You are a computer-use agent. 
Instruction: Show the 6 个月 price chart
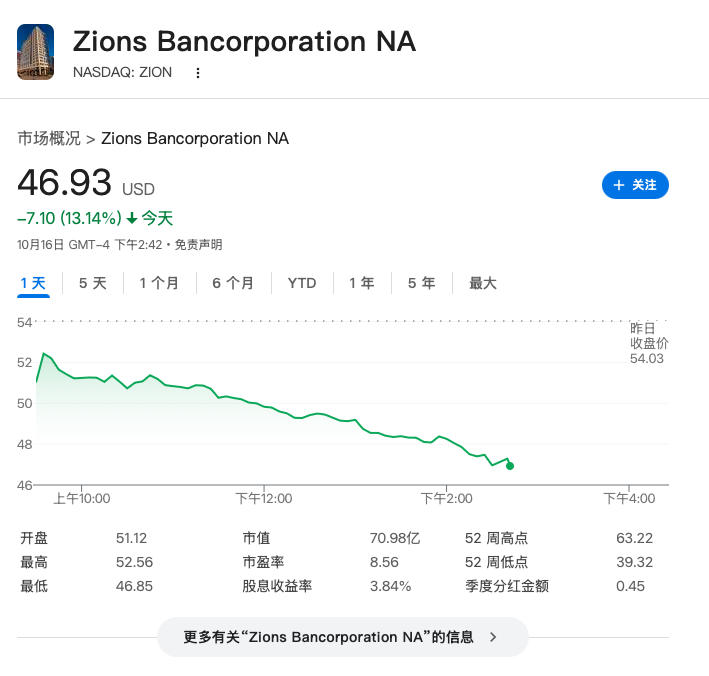233,283
